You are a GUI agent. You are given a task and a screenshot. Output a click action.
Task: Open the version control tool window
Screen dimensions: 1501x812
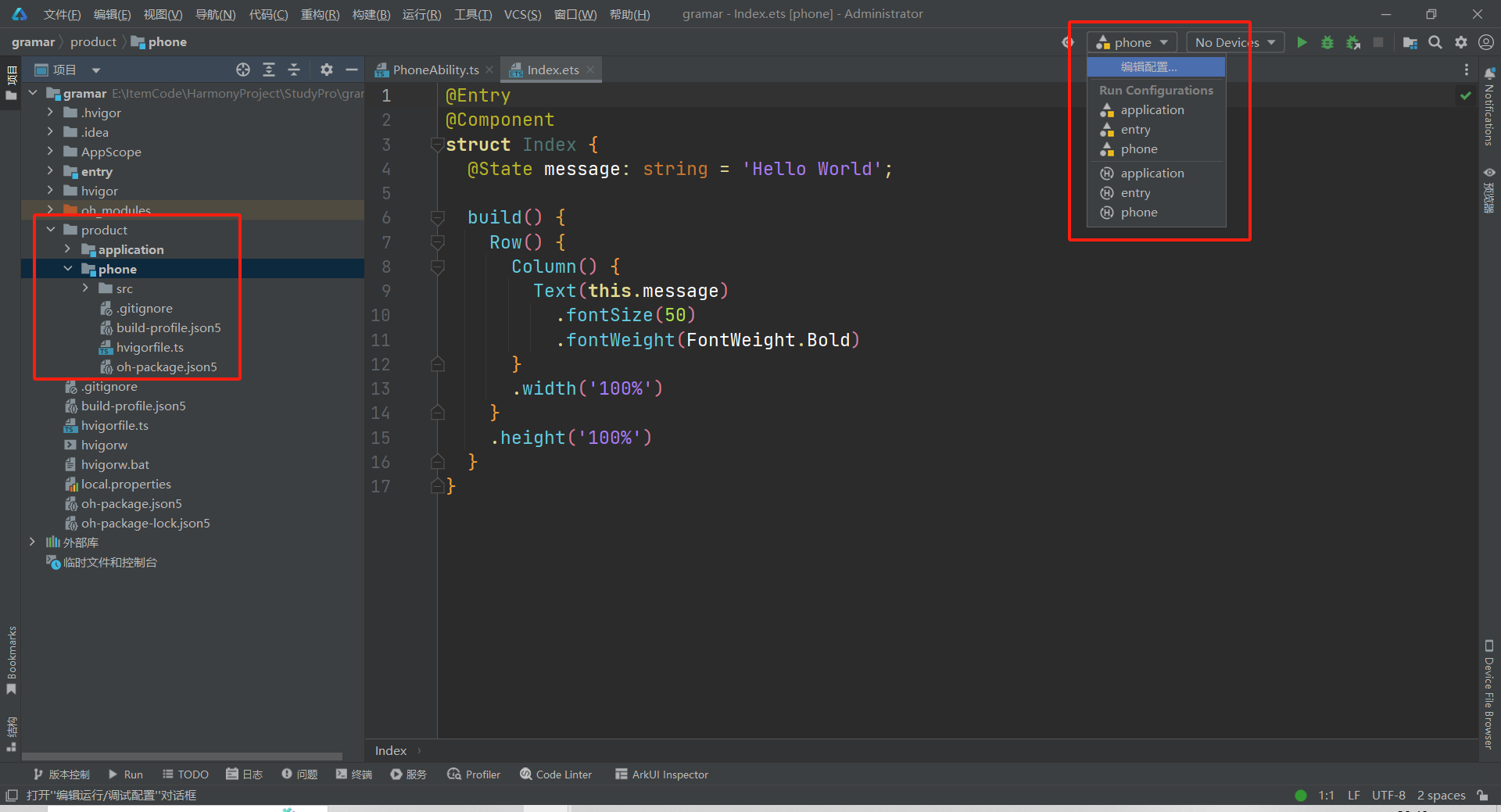click(x=62, y=774)
